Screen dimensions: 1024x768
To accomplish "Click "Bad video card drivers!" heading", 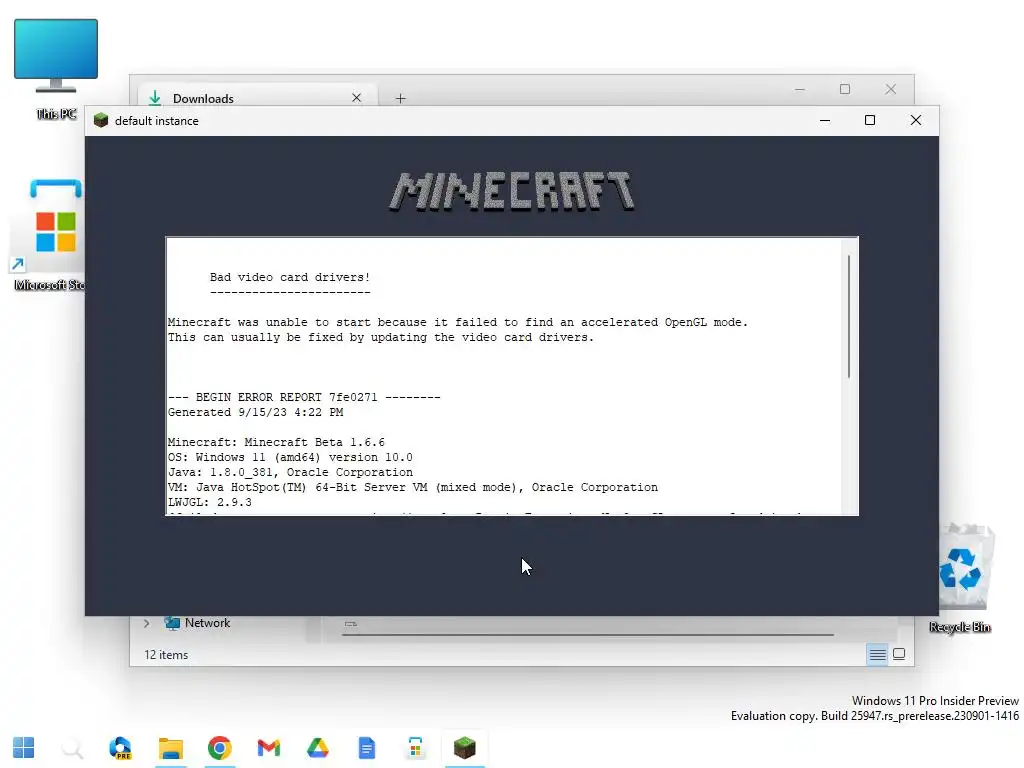I will click(290, 278).
